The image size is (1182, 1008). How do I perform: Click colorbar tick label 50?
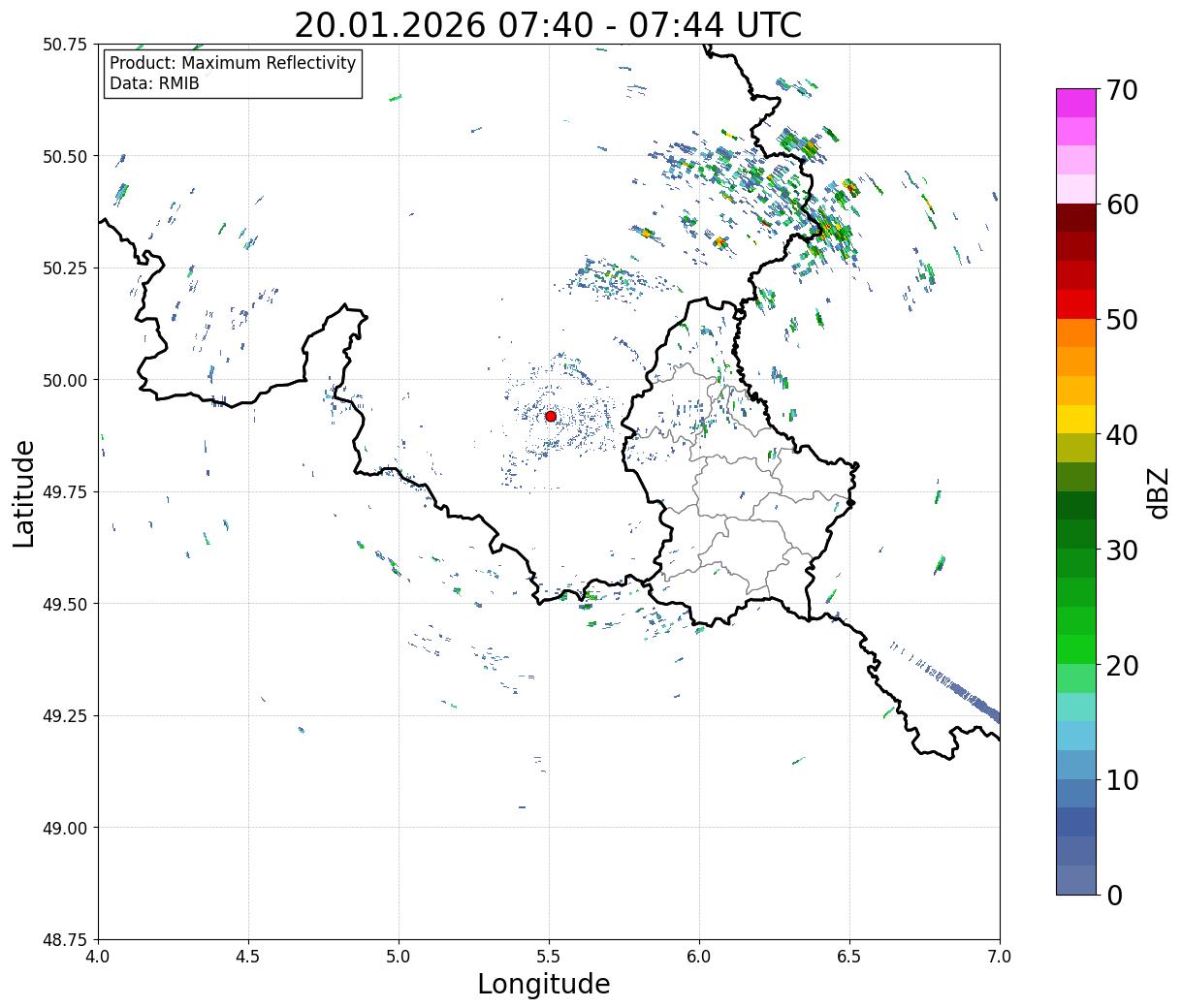coord(1122,320)
